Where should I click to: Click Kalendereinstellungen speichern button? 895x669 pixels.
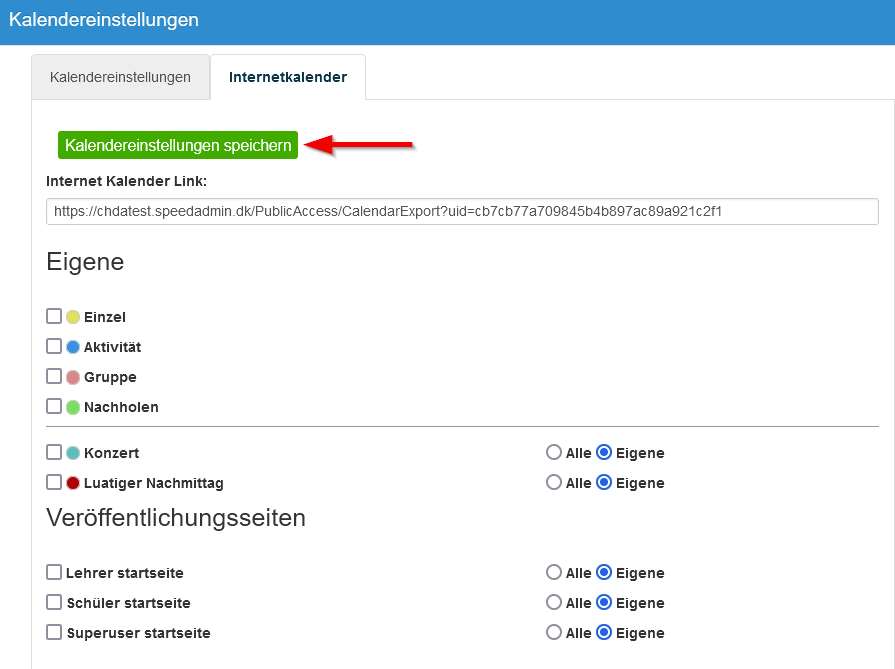click(x=178, y=145)
